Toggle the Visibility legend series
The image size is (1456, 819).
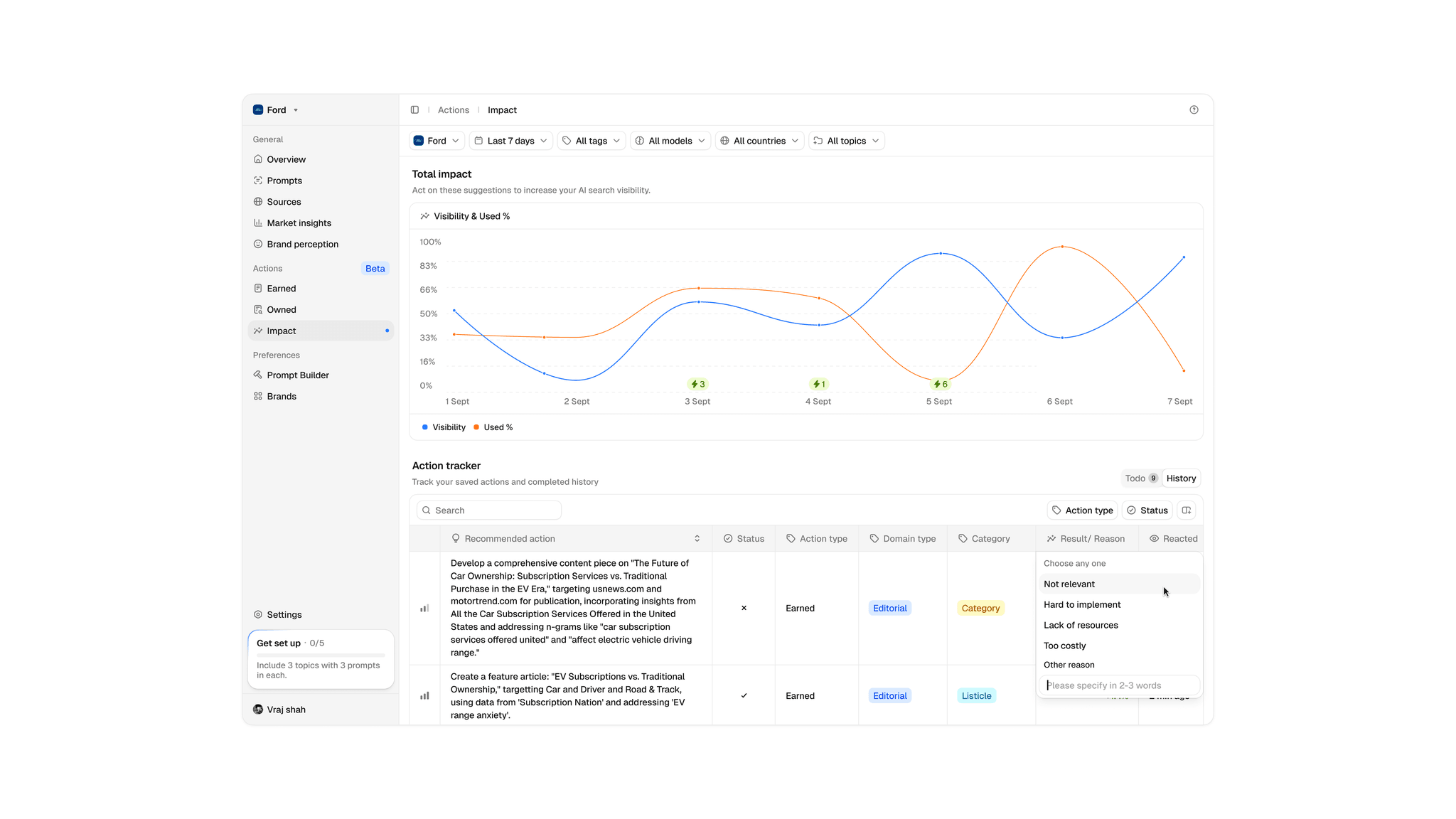[444, 427]
